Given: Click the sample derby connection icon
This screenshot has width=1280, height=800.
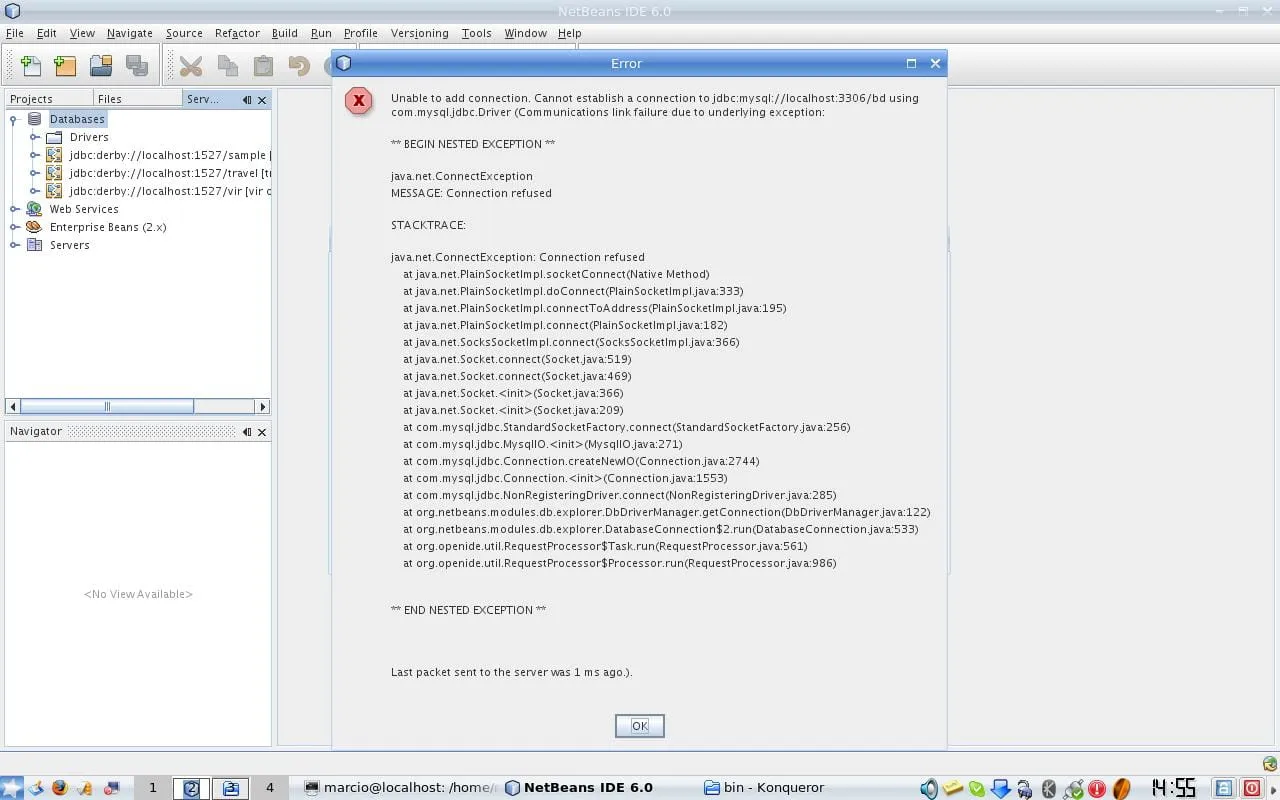Looking at the screenshot, I should [x=54, y=155].
